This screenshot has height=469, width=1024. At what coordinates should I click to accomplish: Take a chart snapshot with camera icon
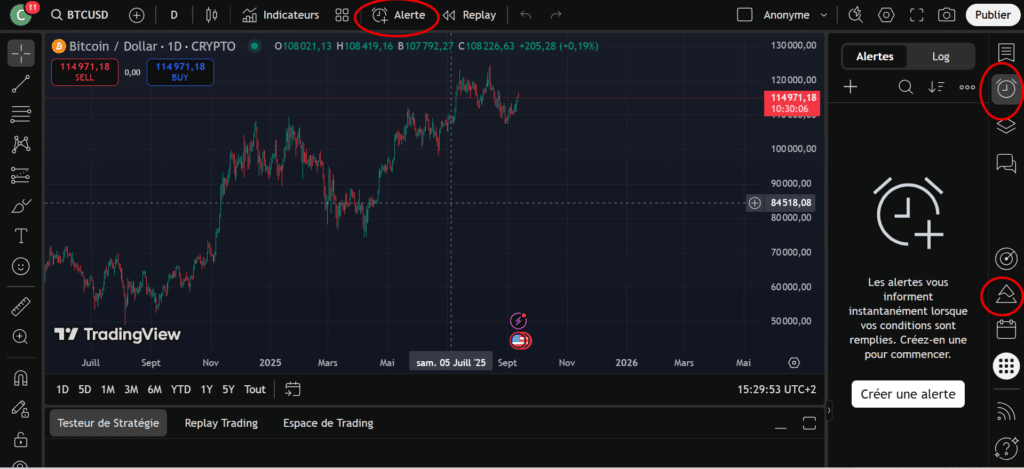pyautogui.click(x=946, y=15)
